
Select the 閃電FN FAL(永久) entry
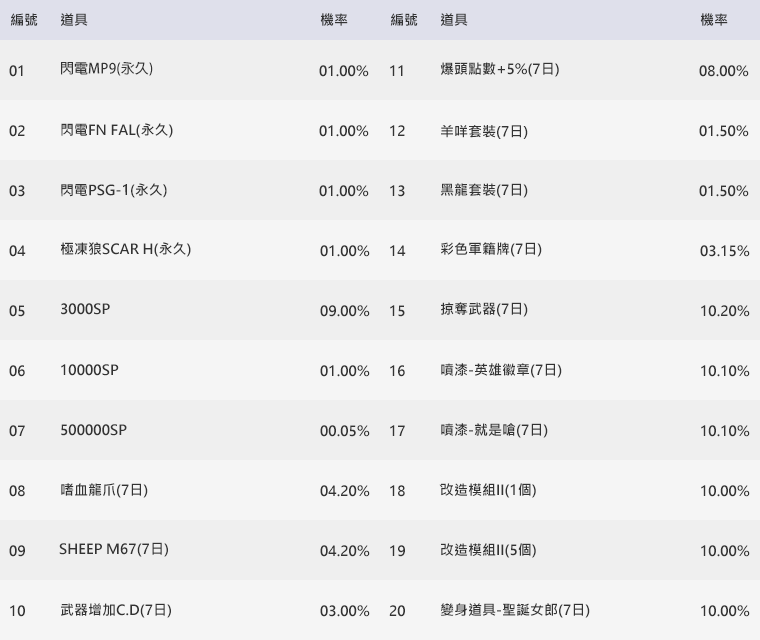click(116, 130)
